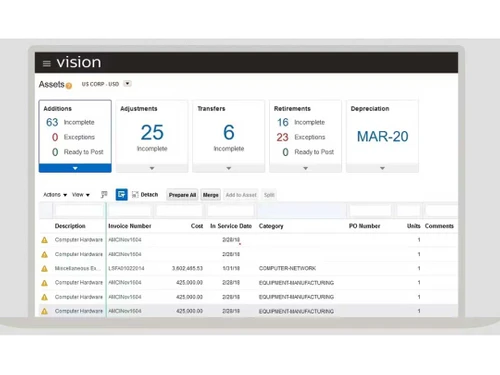Select the Depreciation infotile
The height and width of the screenshot is (375, 500).
pyautogui.click(x=382, y=136)
